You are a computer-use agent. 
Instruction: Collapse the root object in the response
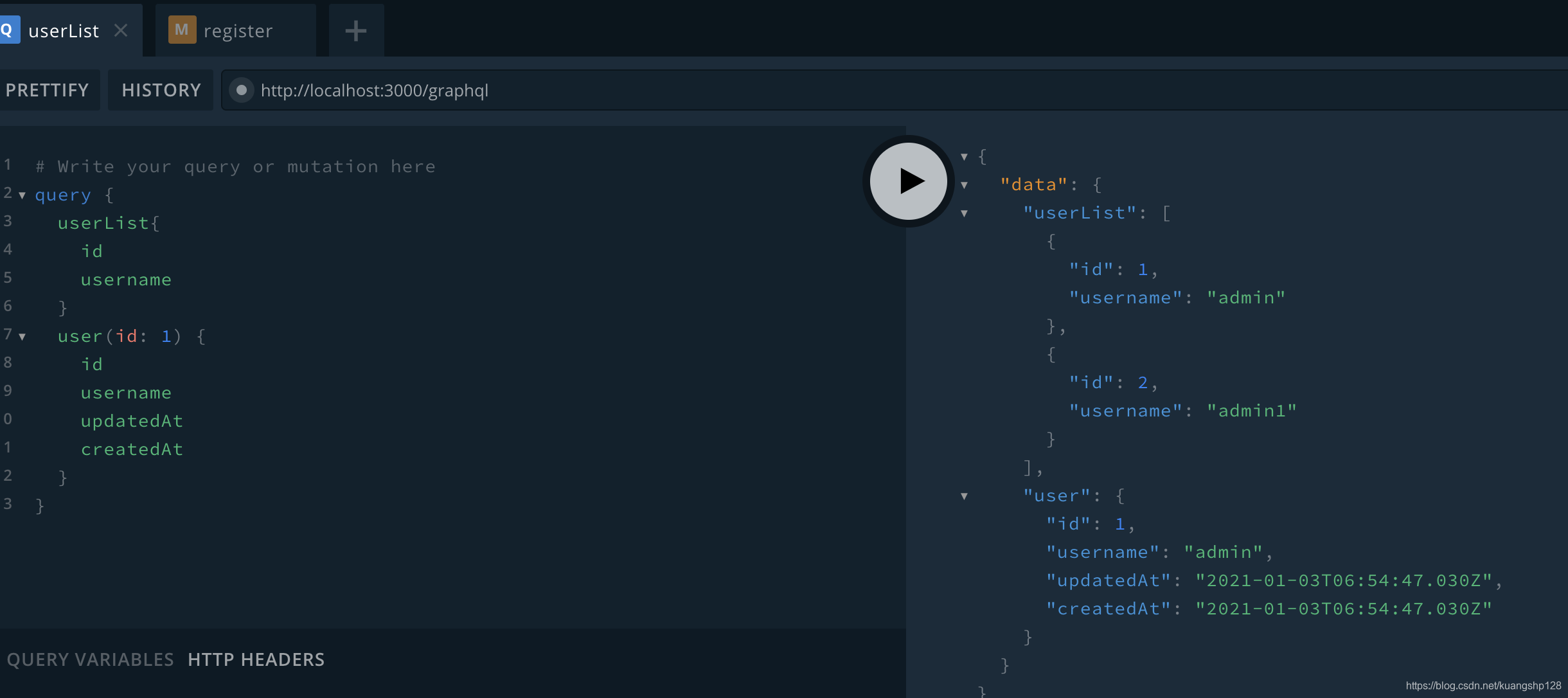coord(964,157)
